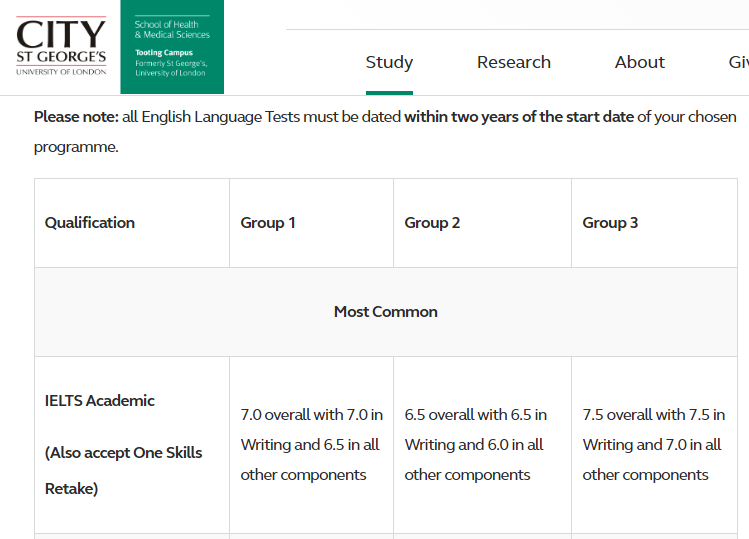This screenshot has height=539, width=749.
Task: Select the 7.5 overall Group 3 IELTS cell
Action: 654,445
